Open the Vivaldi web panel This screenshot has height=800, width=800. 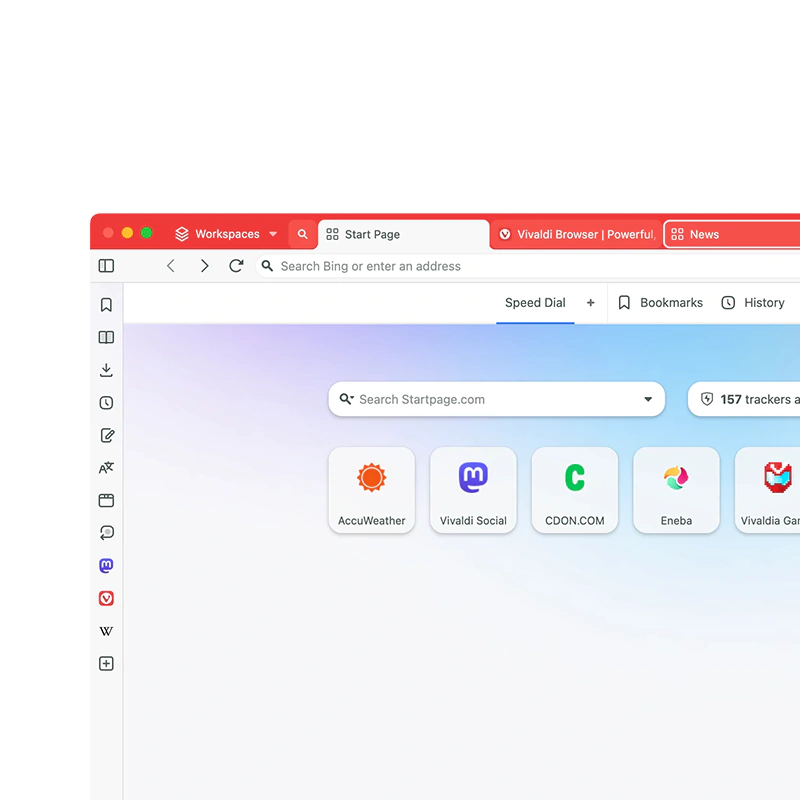106,598
